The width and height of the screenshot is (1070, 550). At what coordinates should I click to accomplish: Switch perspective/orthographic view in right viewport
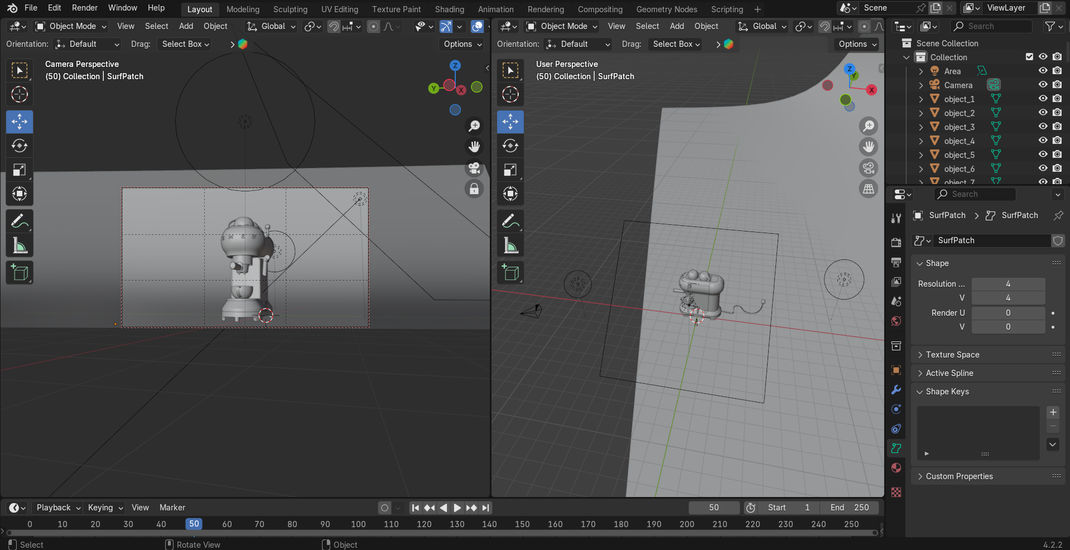(x=869, y=188)
